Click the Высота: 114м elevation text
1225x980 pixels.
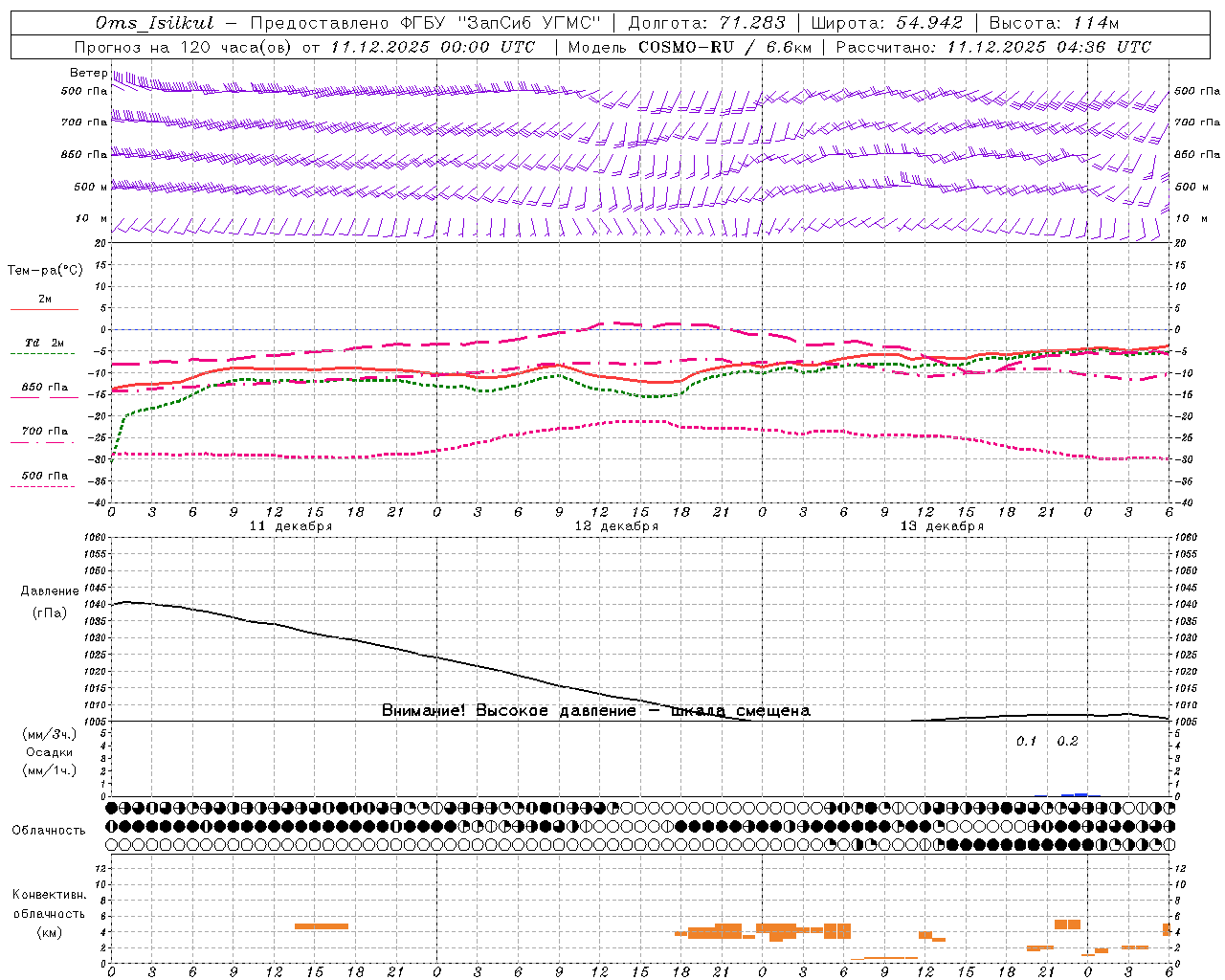(1054, 23)
